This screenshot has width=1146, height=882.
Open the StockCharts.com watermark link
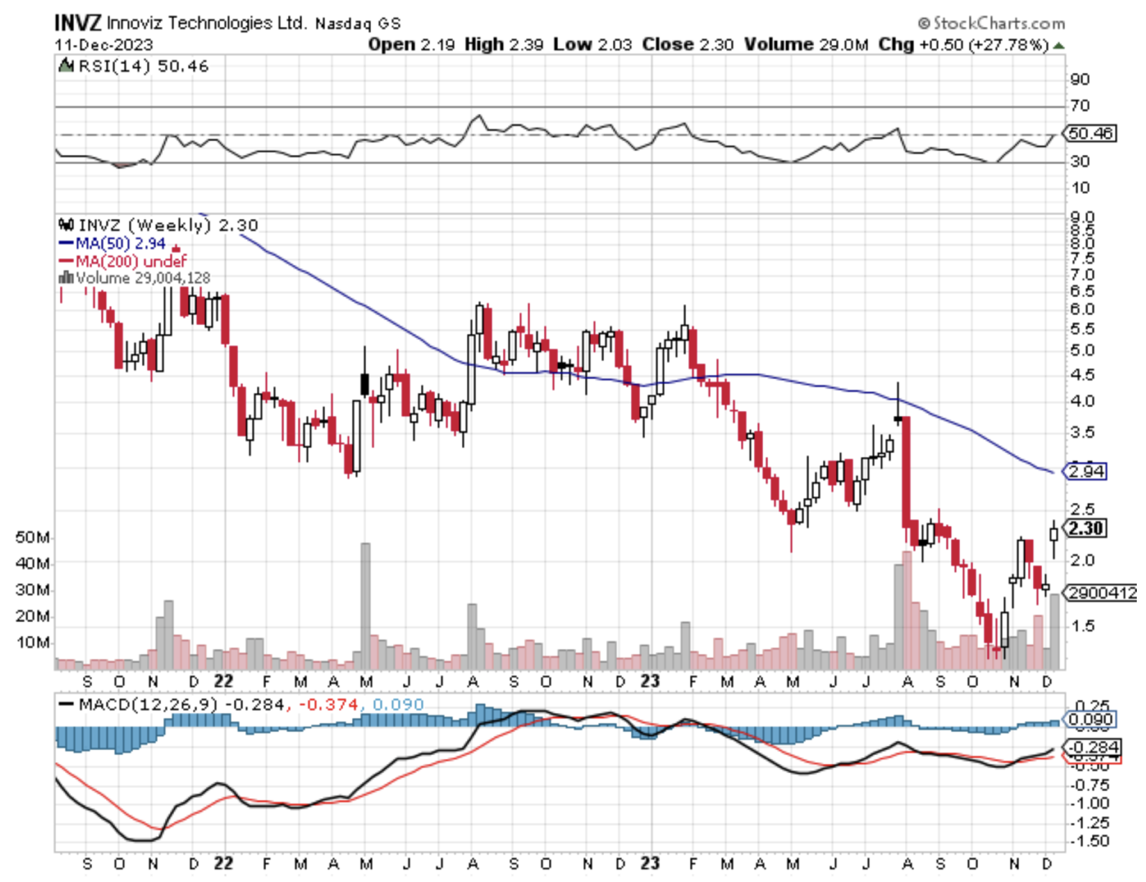click(997, 22)
